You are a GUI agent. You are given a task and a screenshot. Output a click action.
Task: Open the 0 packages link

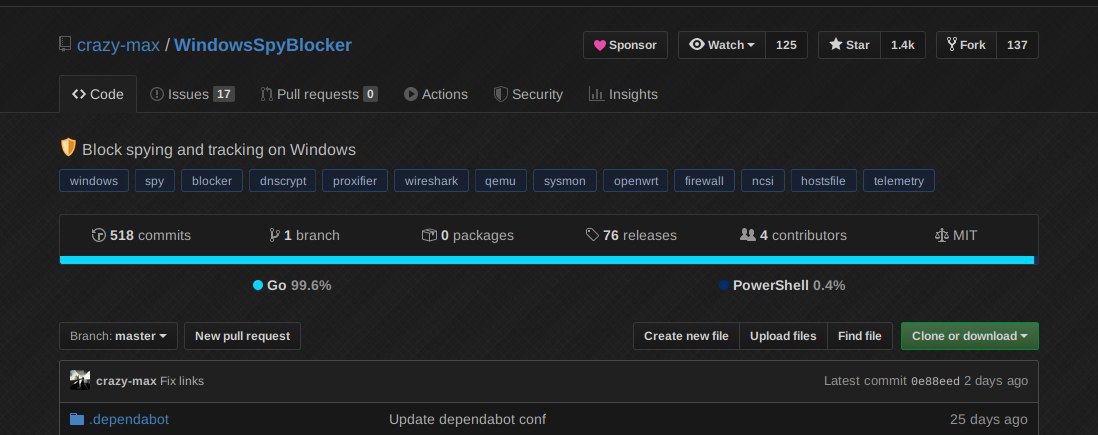pyautogui.click(x=468, y=235)
